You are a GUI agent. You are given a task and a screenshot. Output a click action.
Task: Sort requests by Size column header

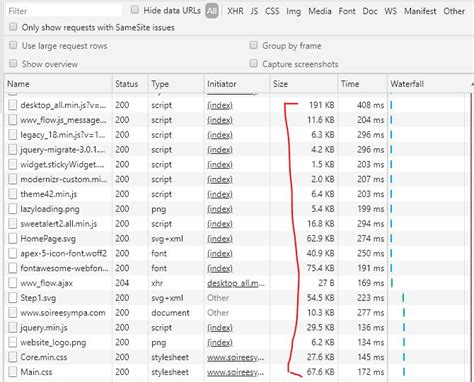[303, 84]
